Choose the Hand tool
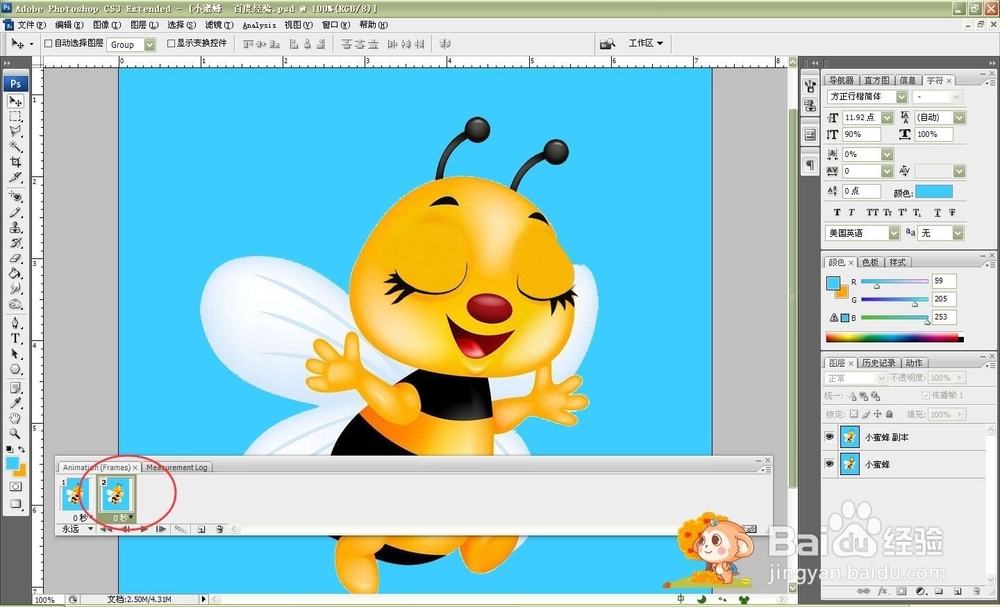 tap(16, 417)
